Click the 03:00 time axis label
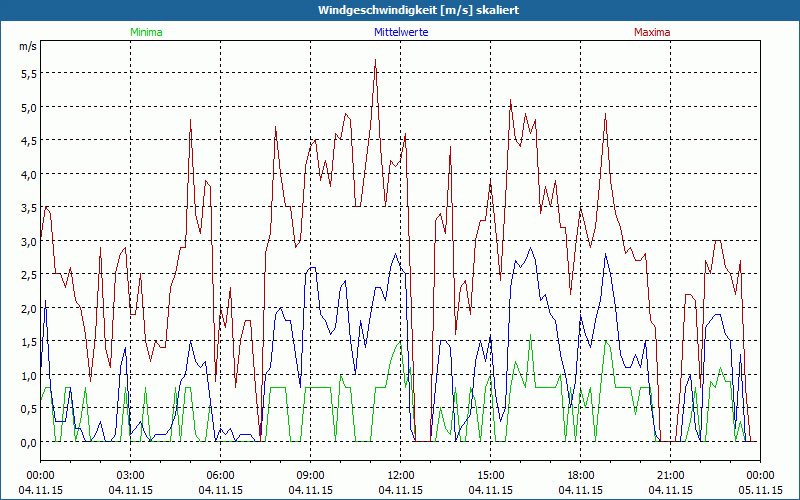 pos(131,476)
